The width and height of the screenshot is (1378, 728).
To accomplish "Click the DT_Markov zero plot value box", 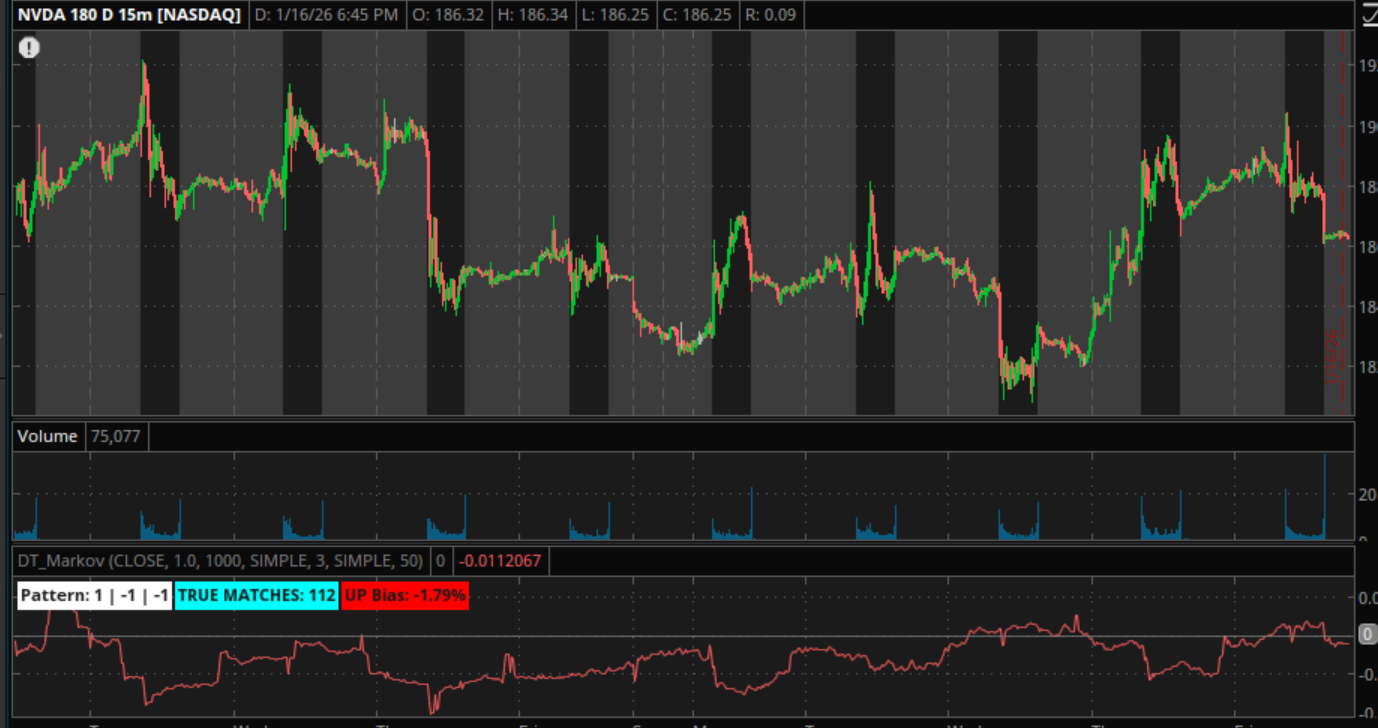I will pyautogui.click(x=441, y=561).
